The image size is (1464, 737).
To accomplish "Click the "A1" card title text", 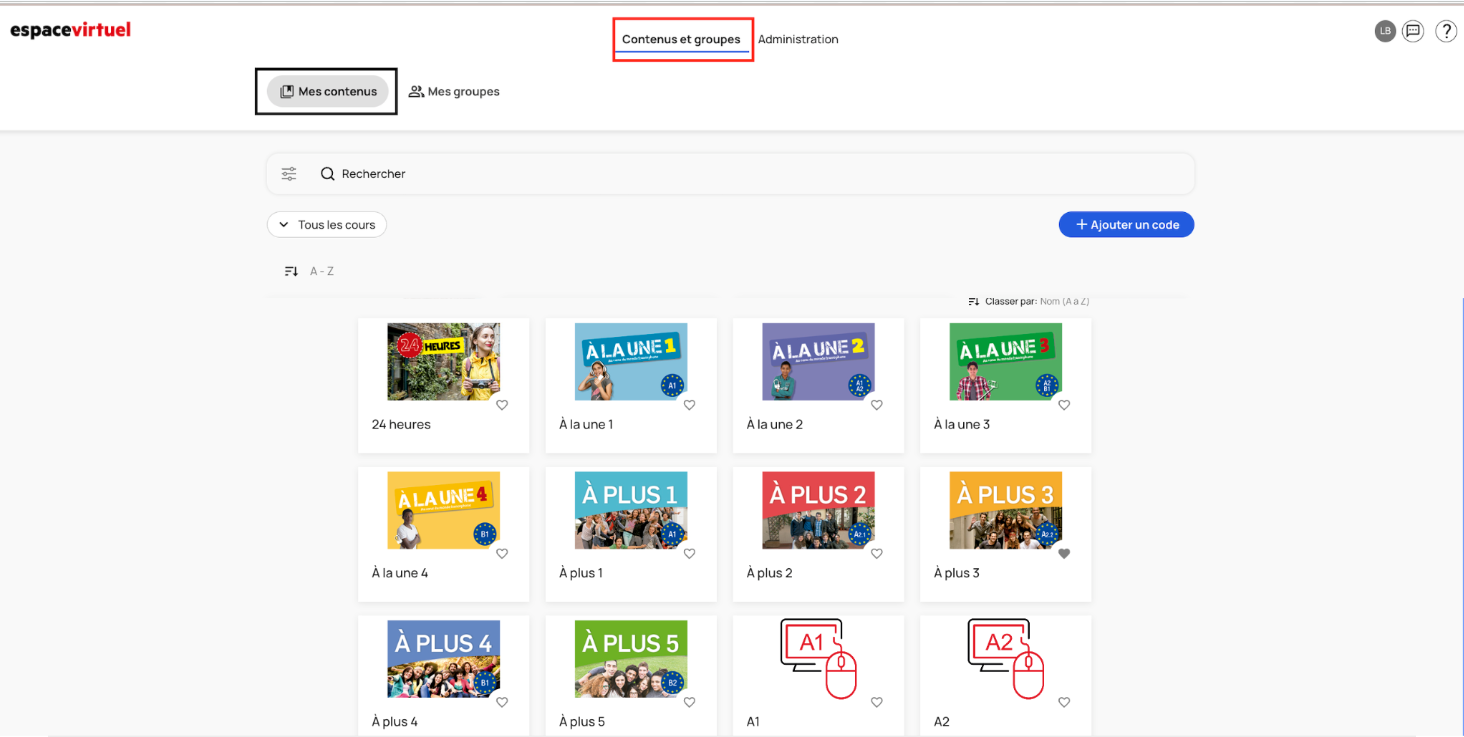I will (753, 722).
